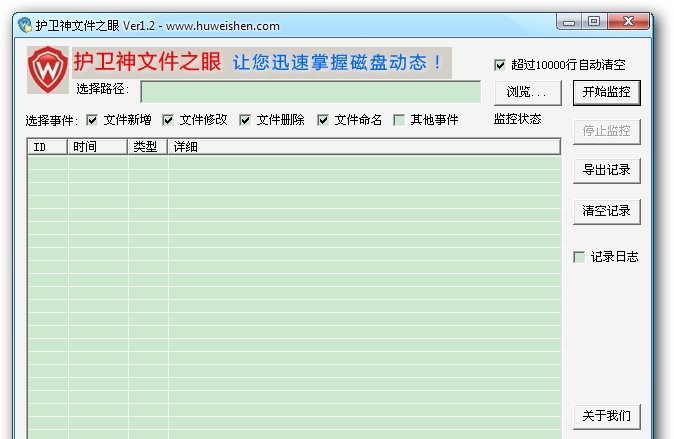Screen dimensions: 674x439
Task: Sort by the 详细 column header
Action: click(x=364, y=147)
